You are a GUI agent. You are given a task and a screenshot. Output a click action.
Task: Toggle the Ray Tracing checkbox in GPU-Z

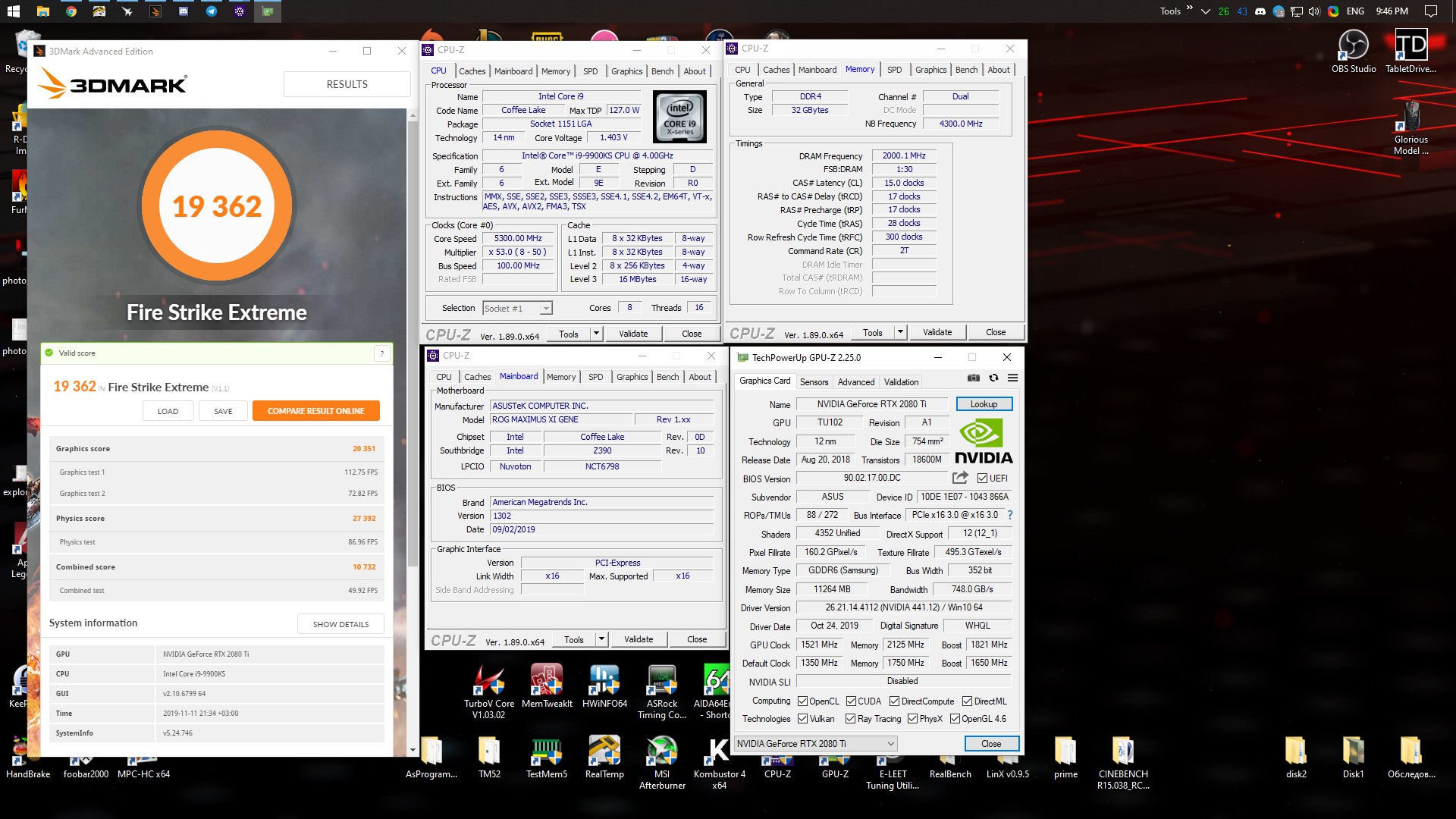pyautogui.click(x=850, y=719)
